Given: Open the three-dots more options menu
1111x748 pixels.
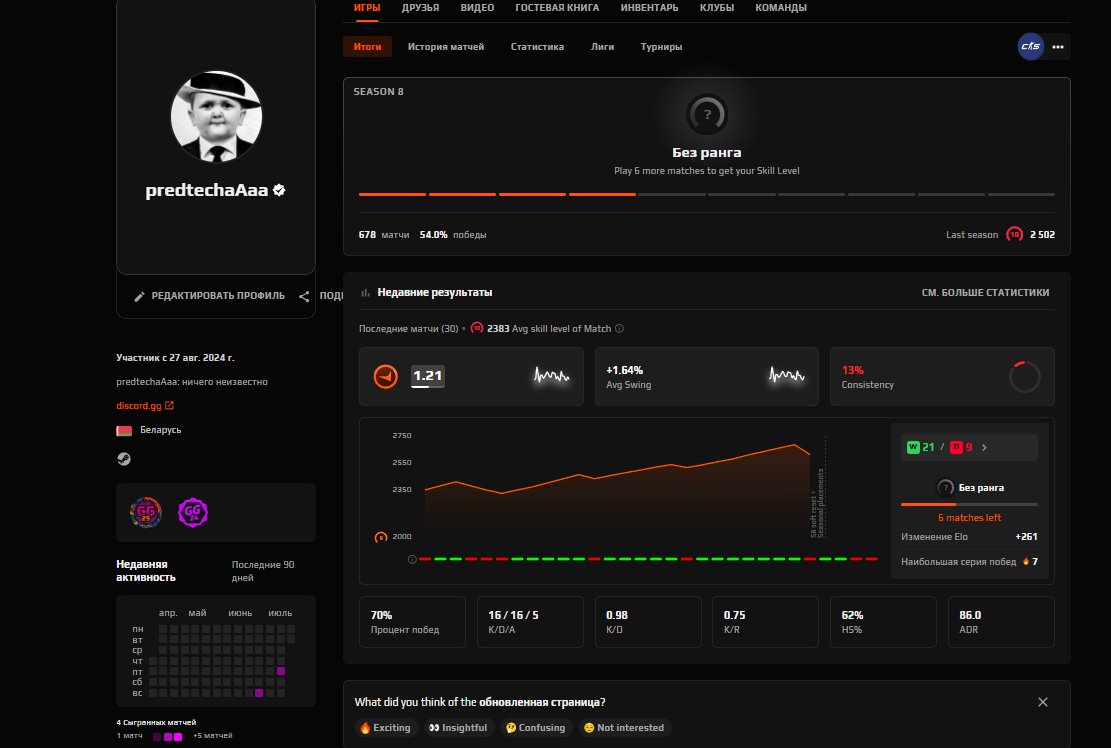Looking at the screenshot, I should [x=1058, y=47].
